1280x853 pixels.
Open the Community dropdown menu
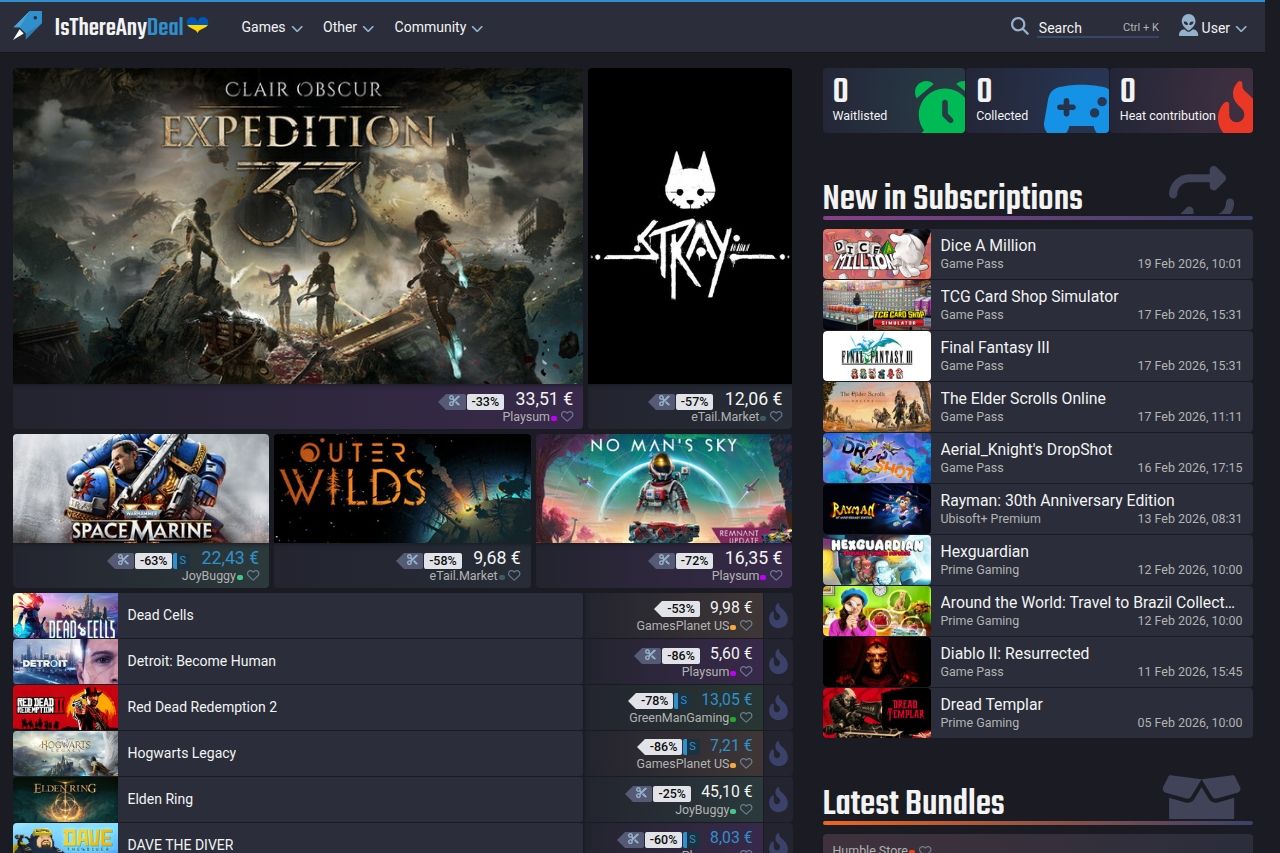point(438,27)
